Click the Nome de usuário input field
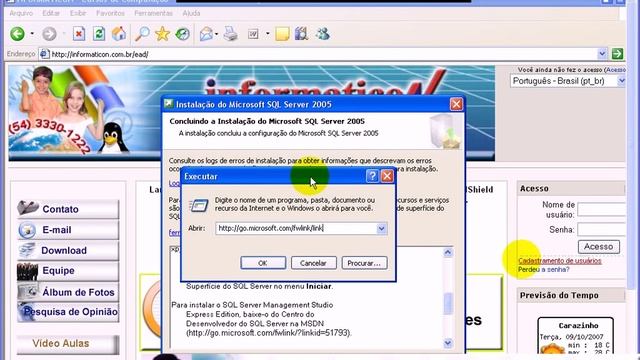640x360 pixels. point(602,209)
